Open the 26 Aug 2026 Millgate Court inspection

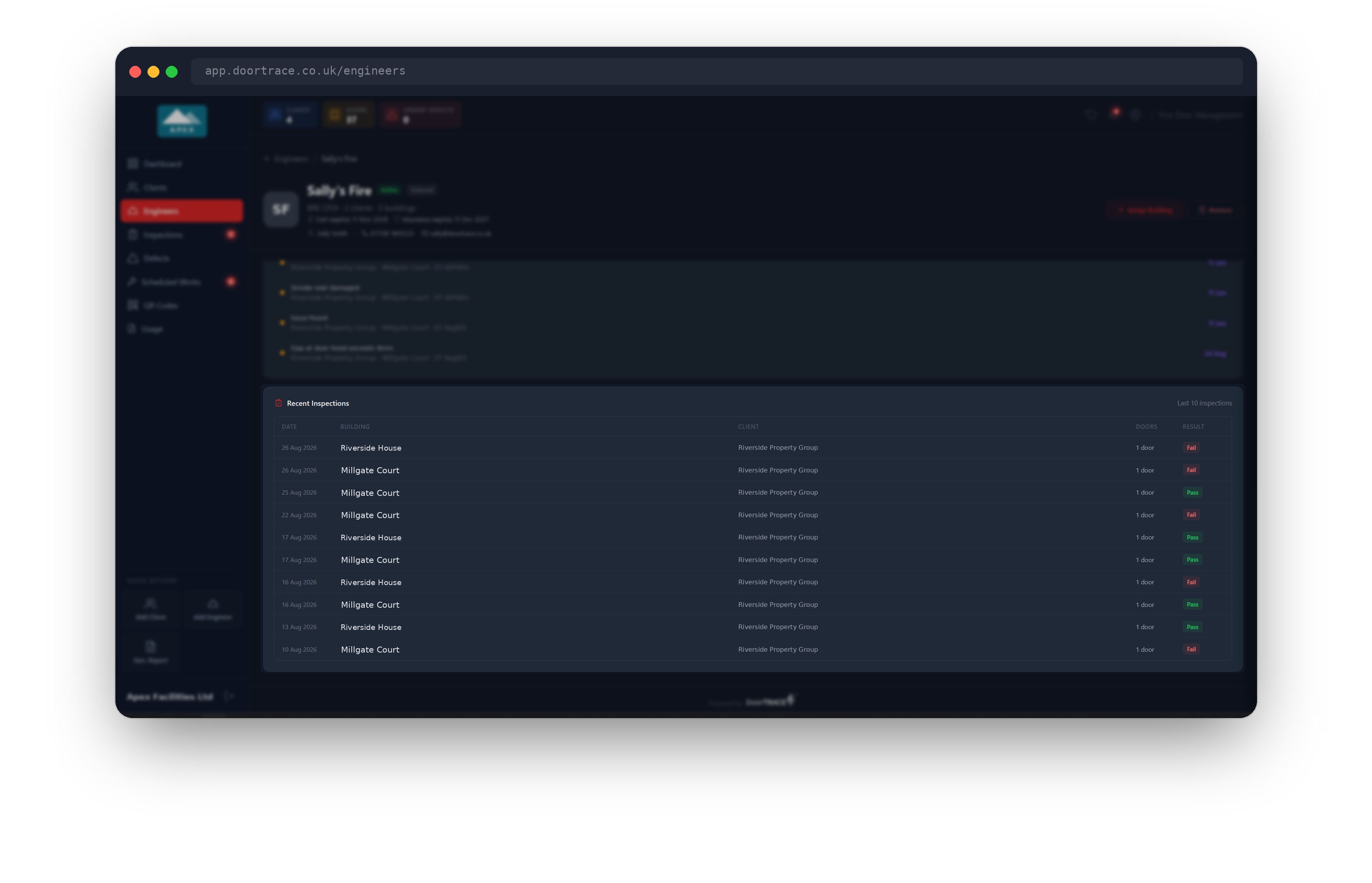pos(753,470)
